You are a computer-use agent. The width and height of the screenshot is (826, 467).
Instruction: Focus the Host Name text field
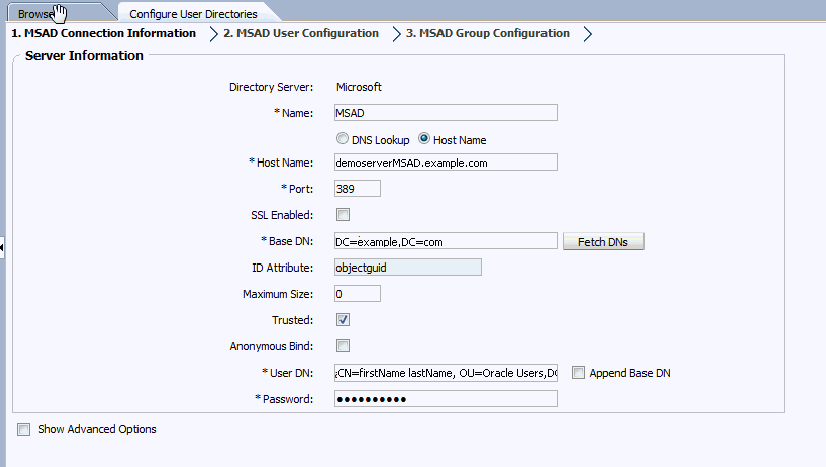[445, 162]
